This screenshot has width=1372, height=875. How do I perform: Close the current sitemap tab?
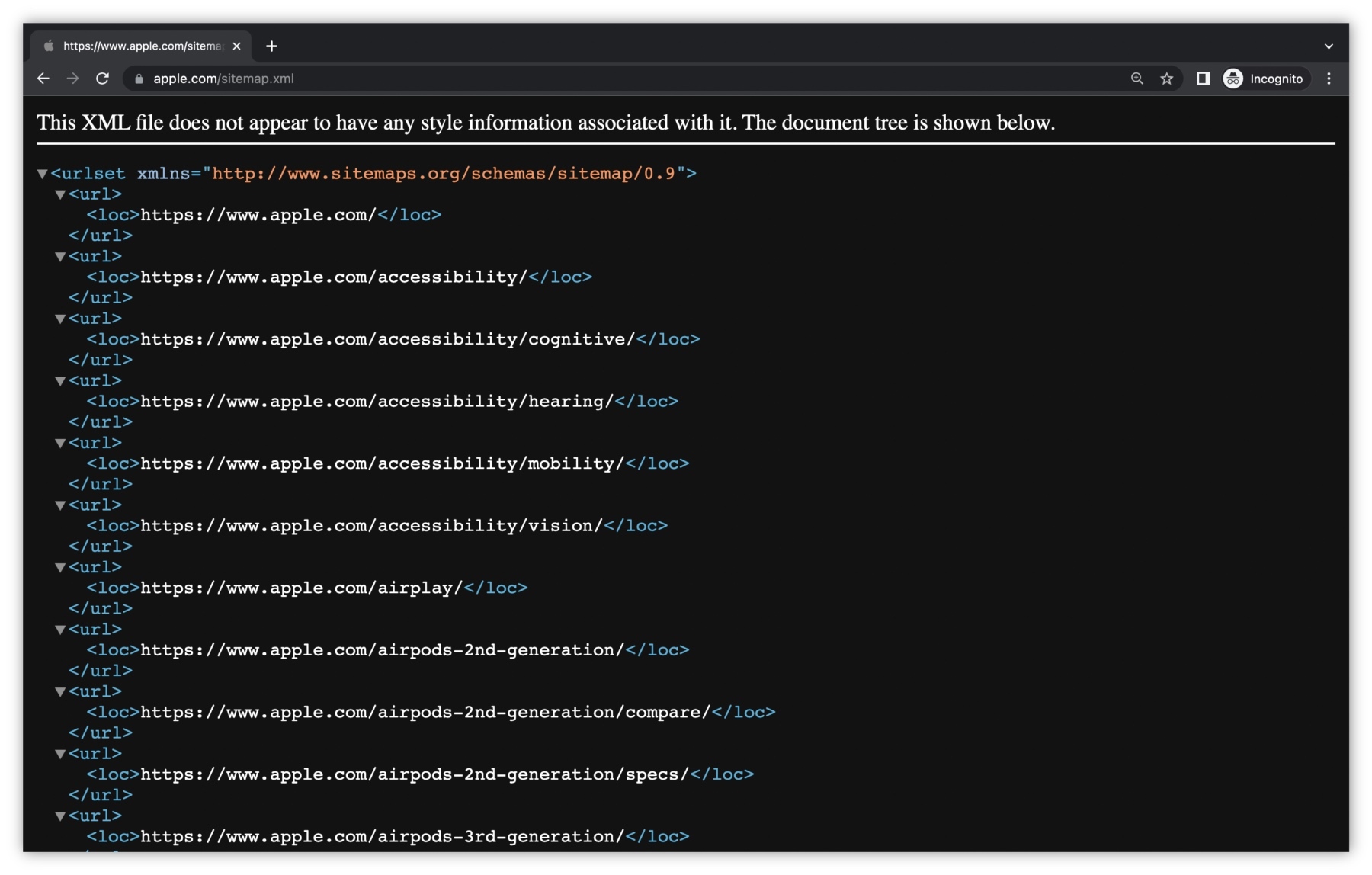point(236,46)
